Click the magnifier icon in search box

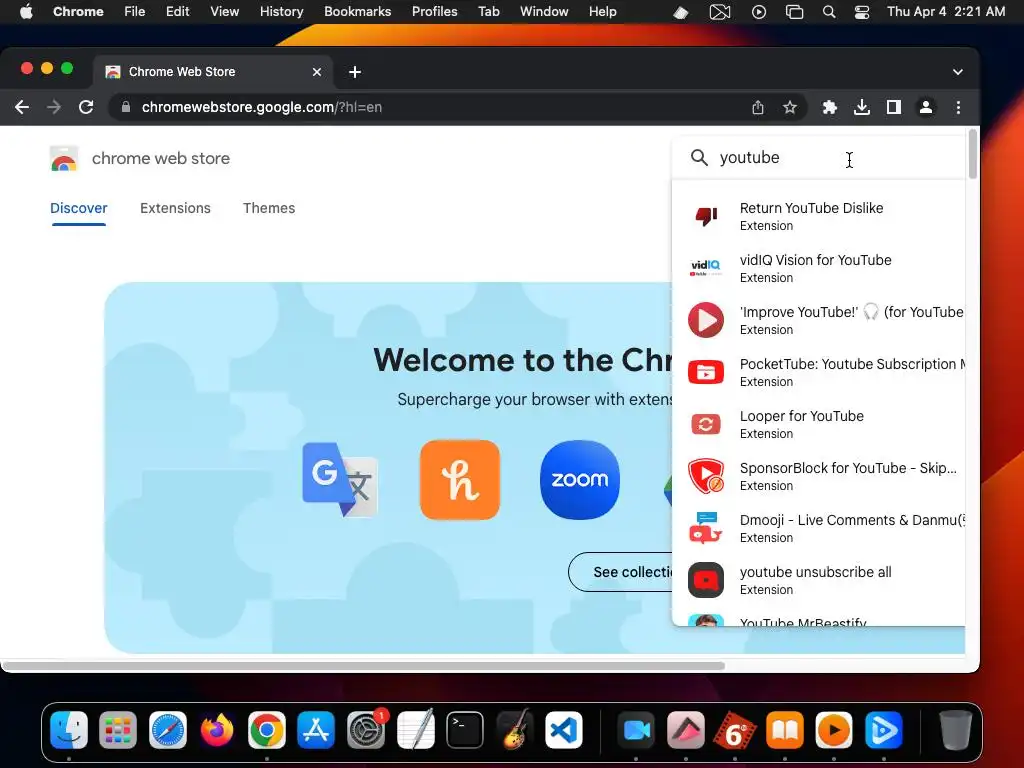[x=699, y=157]
